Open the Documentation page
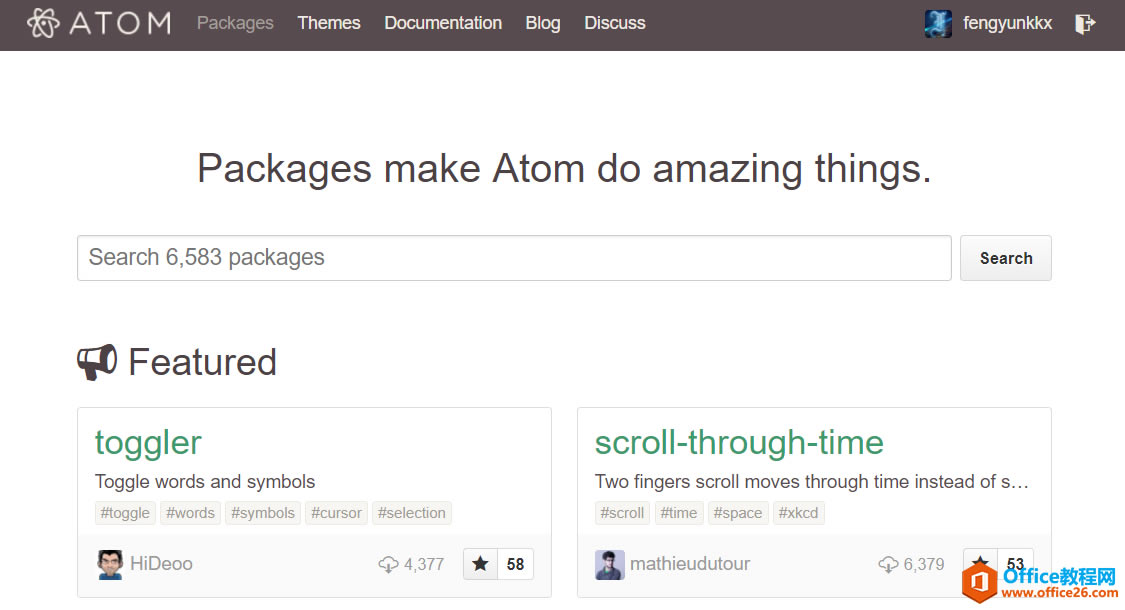Image resolution: width=1125 pixels, height=610 pixels. (443, 22)
